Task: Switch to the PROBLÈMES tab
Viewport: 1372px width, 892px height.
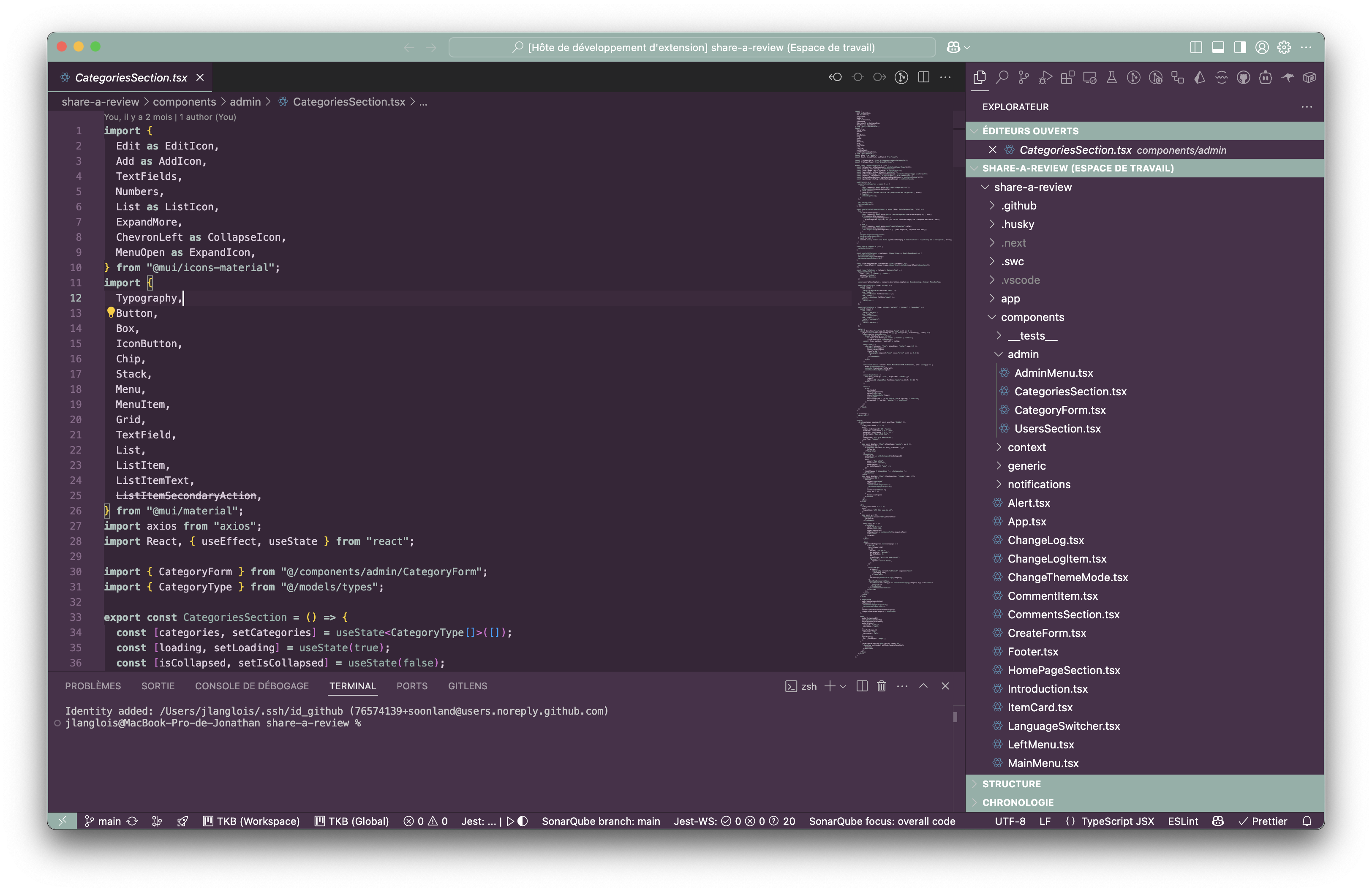Action: pos(93,686)
